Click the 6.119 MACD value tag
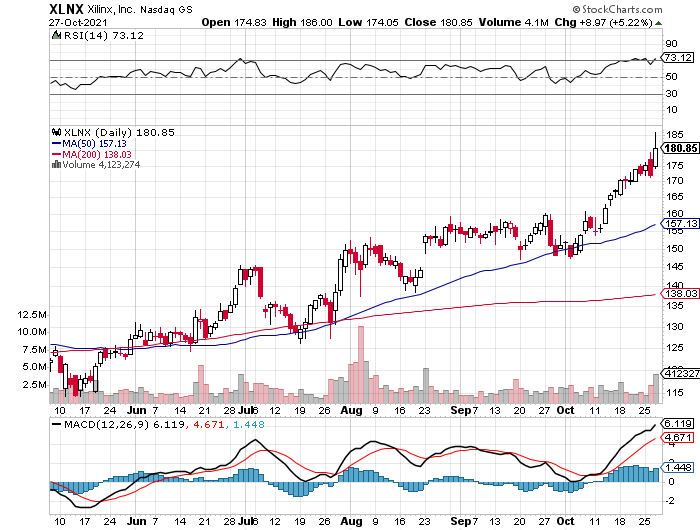Image resolution: width=700 pixels, height=530 pixels. click(x=678, y=423)
